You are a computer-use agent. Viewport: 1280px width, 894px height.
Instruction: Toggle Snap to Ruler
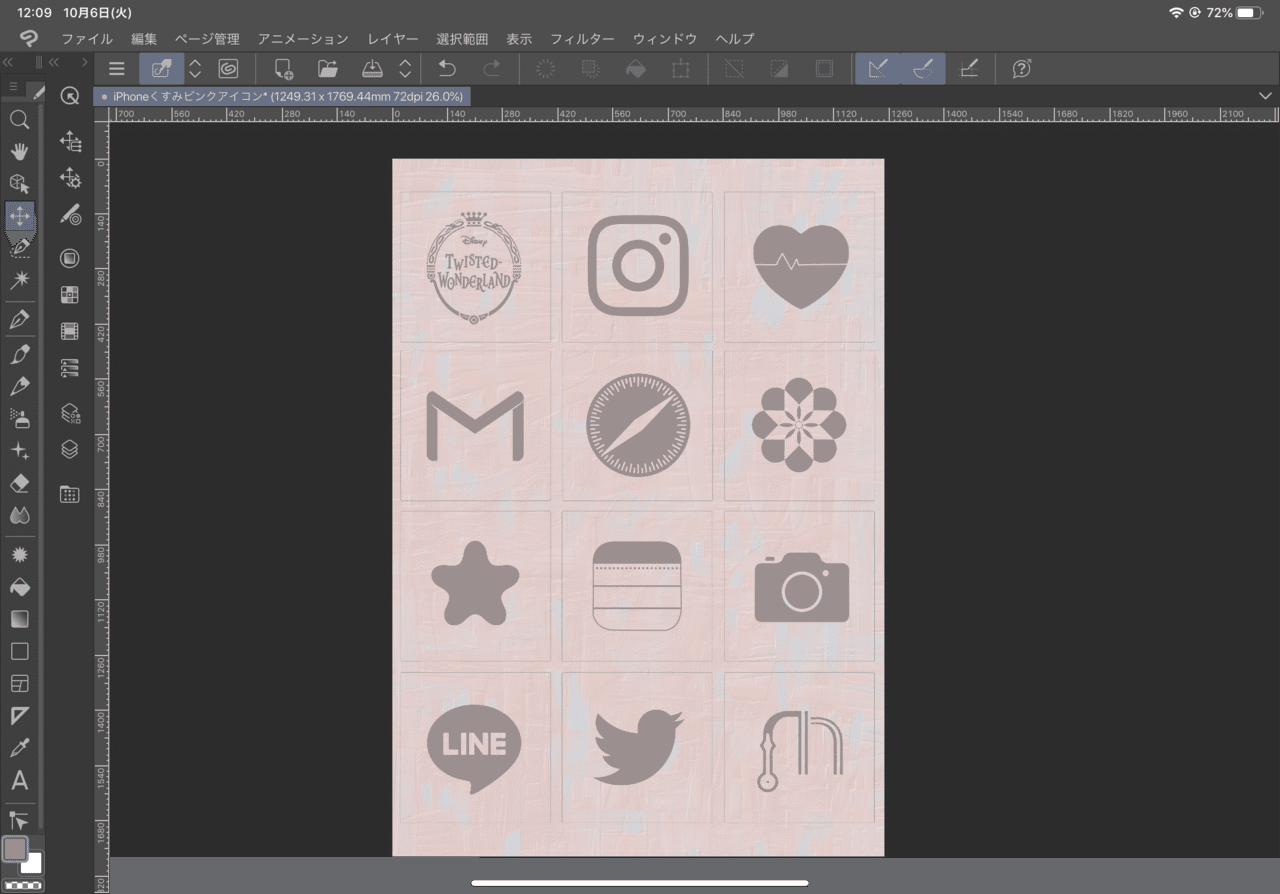(878, 69)
